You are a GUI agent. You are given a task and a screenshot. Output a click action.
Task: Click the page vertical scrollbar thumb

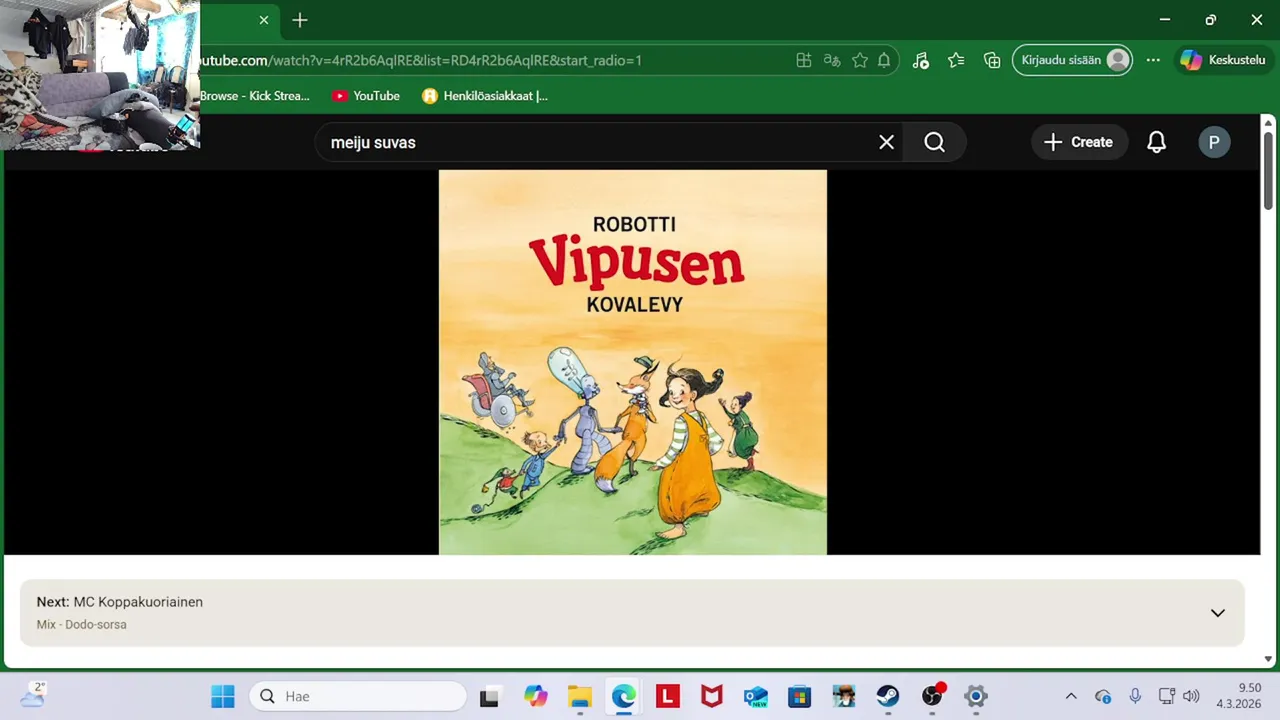click(1268, 170)
